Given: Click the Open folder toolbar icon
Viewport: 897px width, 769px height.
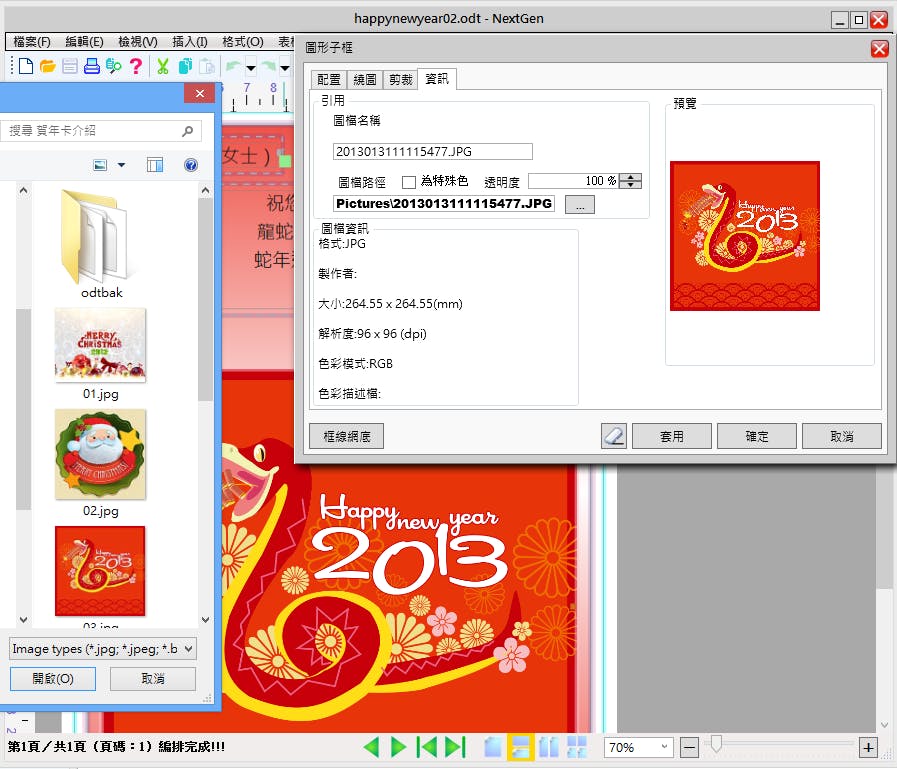Looking at the screenshot, I should point(47,67).
